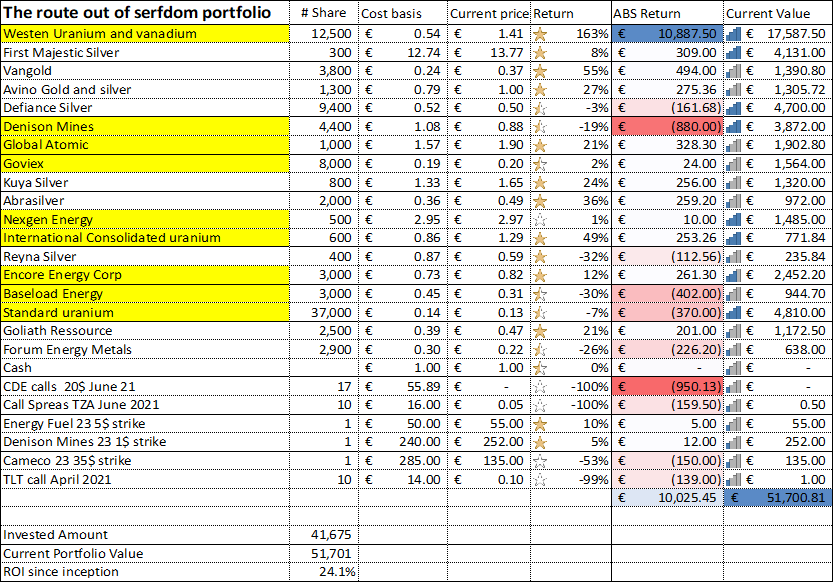
Task: Select the empty star in the CDE calls row
Action: click(540, 387)
